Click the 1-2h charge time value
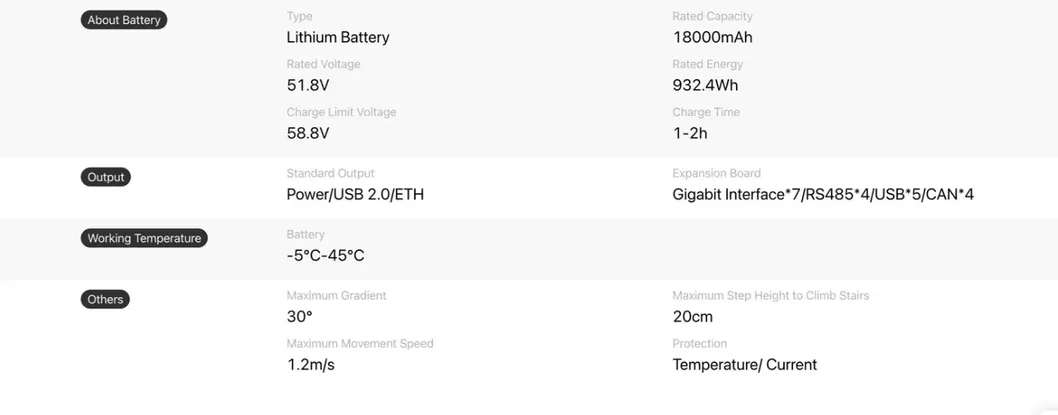 690,133
